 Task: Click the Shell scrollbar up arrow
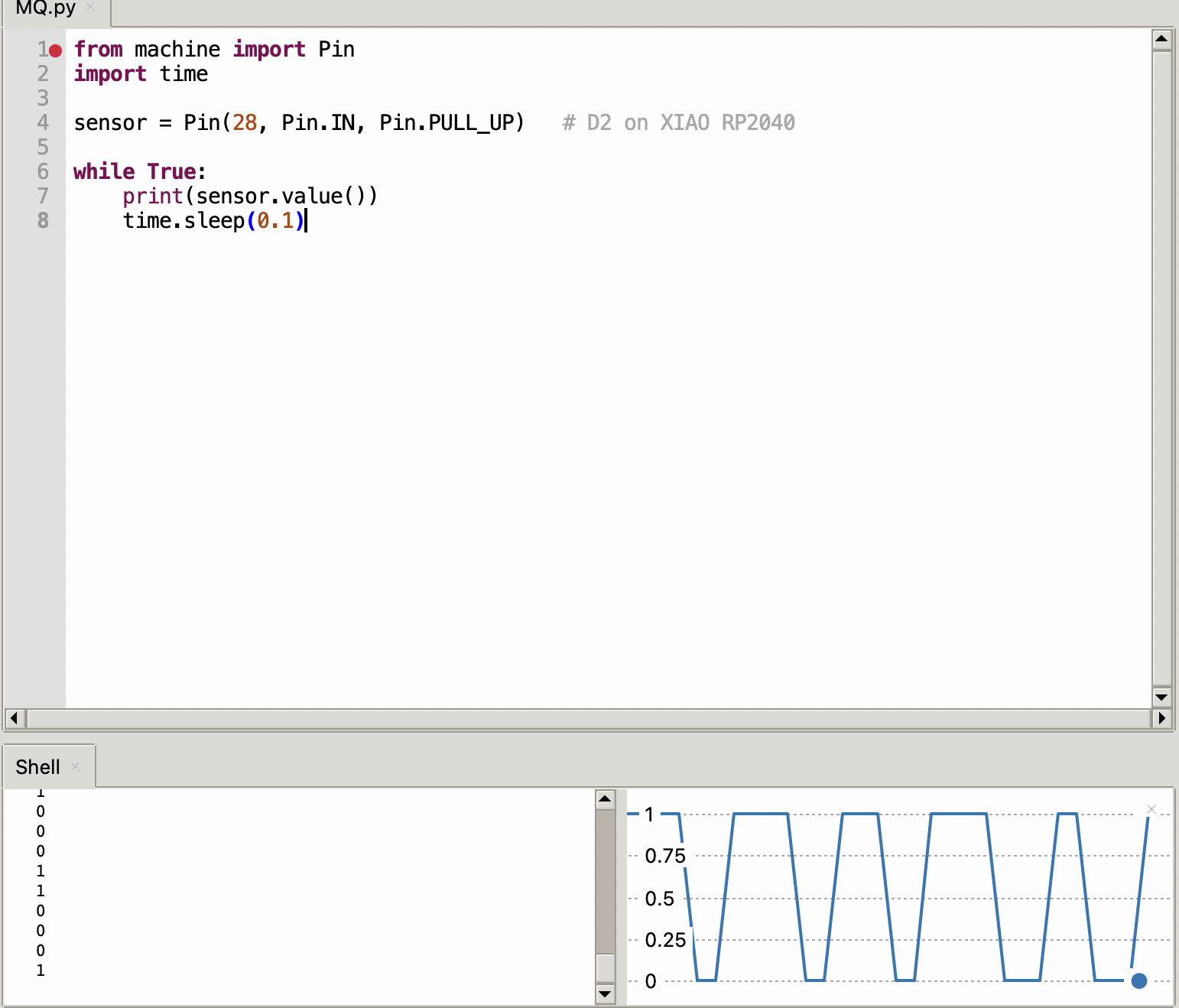605,799
